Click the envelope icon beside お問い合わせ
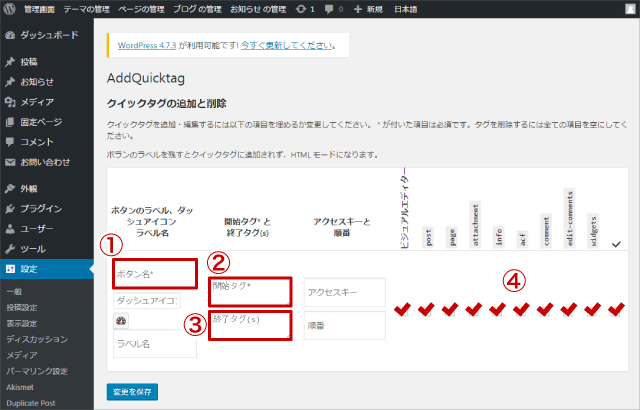This screenshot has width=640, height=410. point(10,162)
